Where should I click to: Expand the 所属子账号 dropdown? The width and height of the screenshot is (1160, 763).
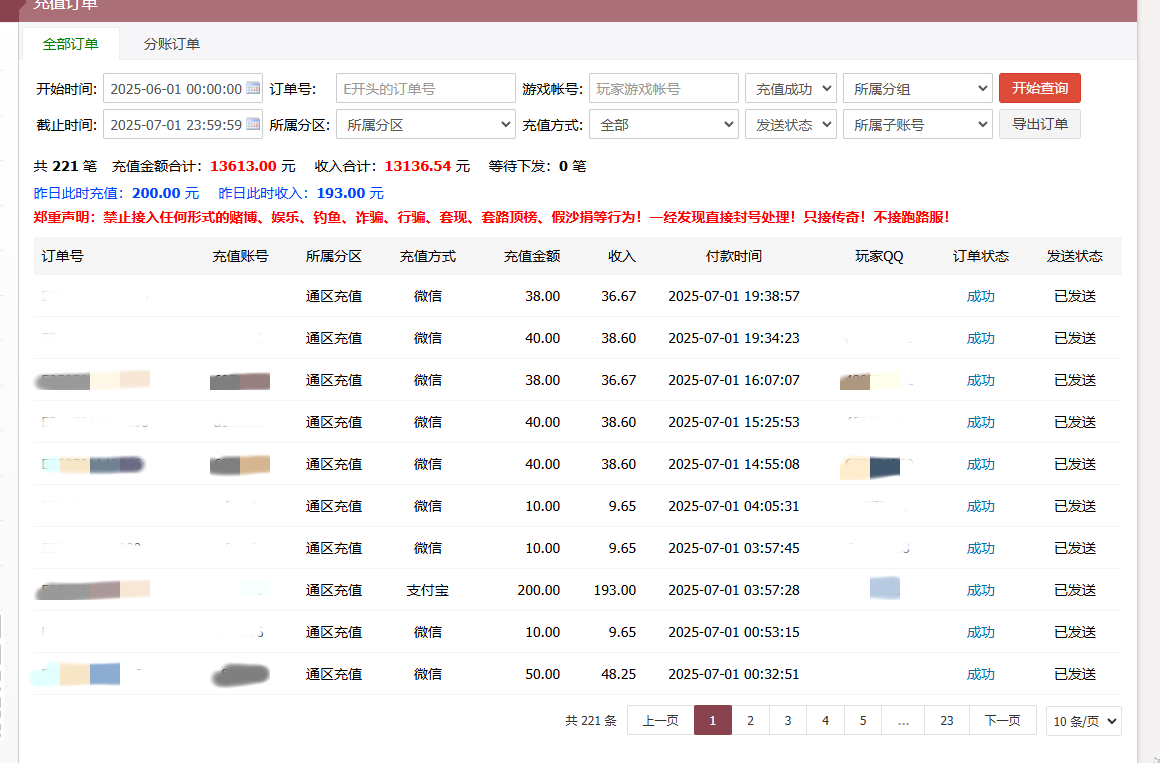tap(917, 125)
